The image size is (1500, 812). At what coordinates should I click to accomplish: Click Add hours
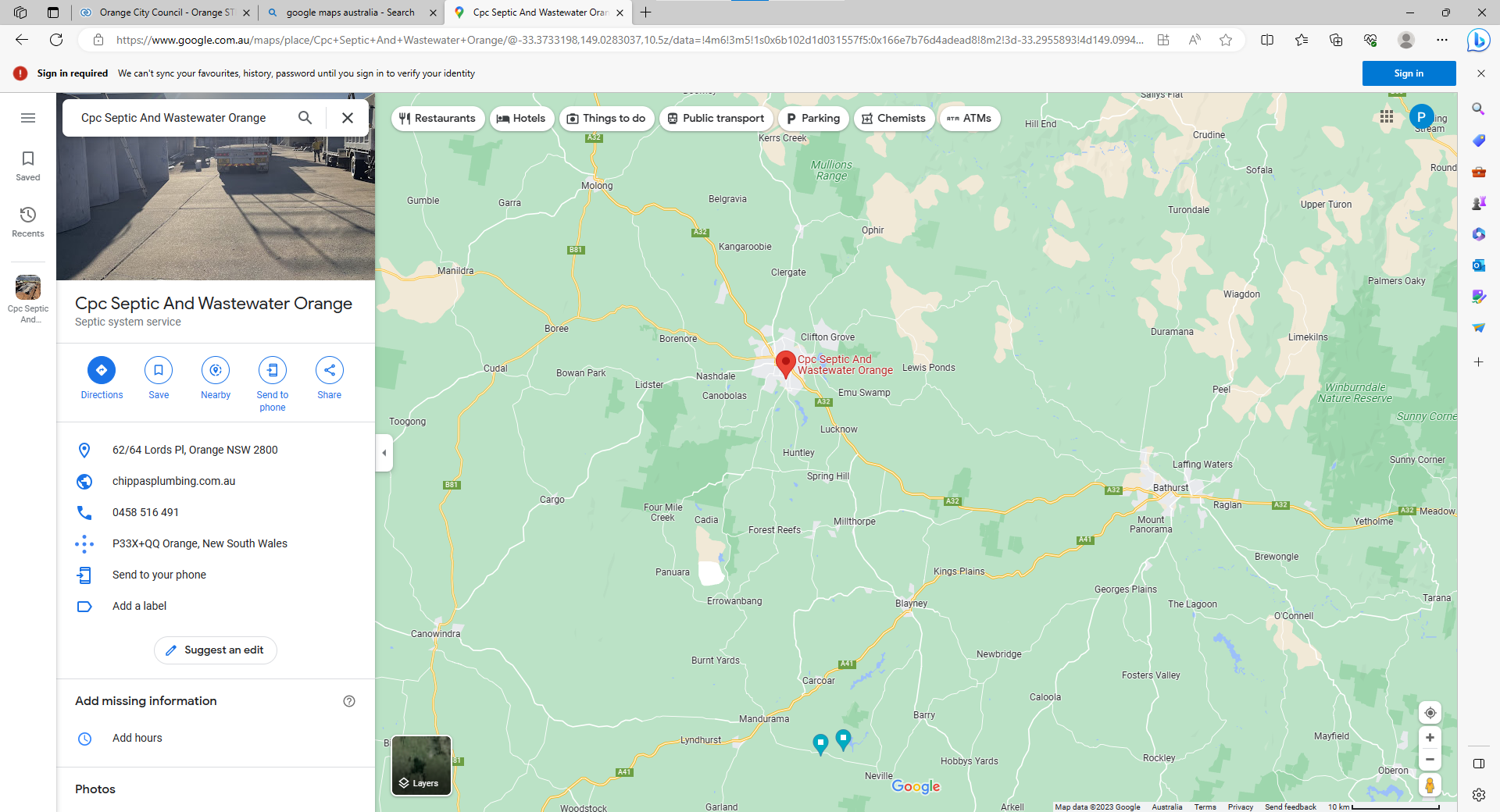pos(216,738)
